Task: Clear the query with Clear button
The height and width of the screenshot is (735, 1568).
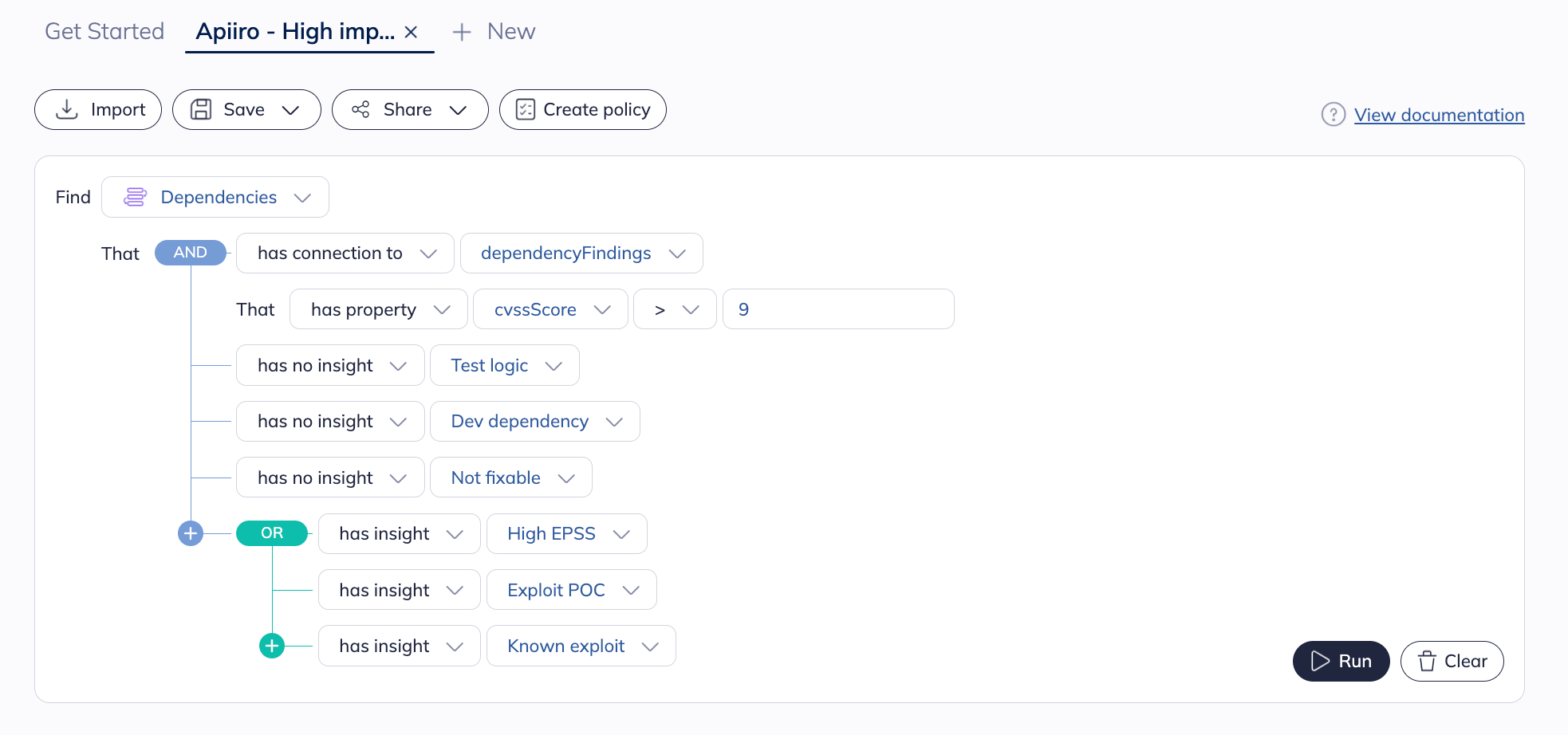Action: click(1452, 661)
